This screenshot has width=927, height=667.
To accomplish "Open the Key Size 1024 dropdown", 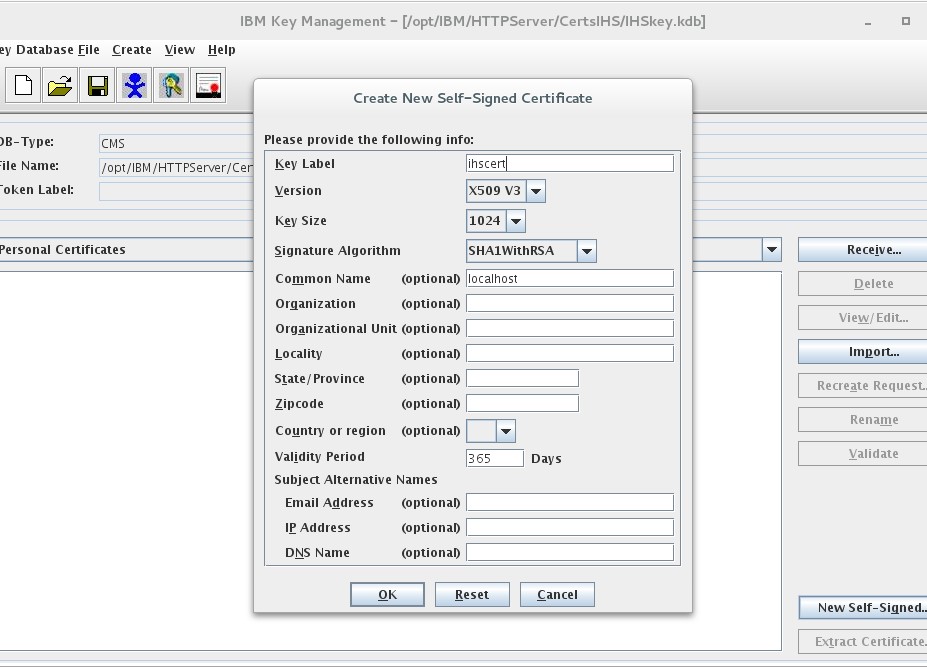I will tap(516, 221).
